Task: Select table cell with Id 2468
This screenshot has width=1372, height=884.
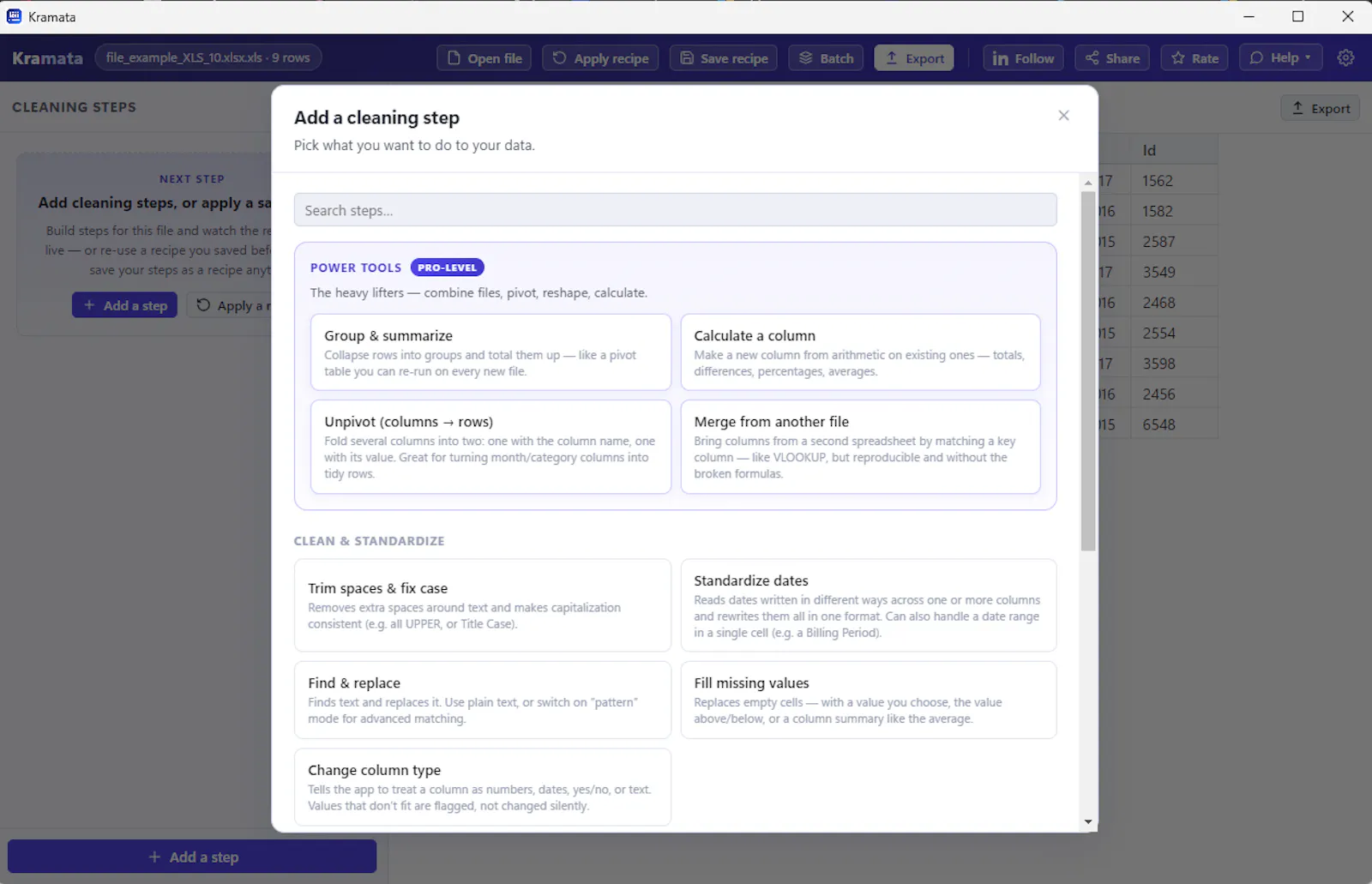Action: pos(1174,303)
